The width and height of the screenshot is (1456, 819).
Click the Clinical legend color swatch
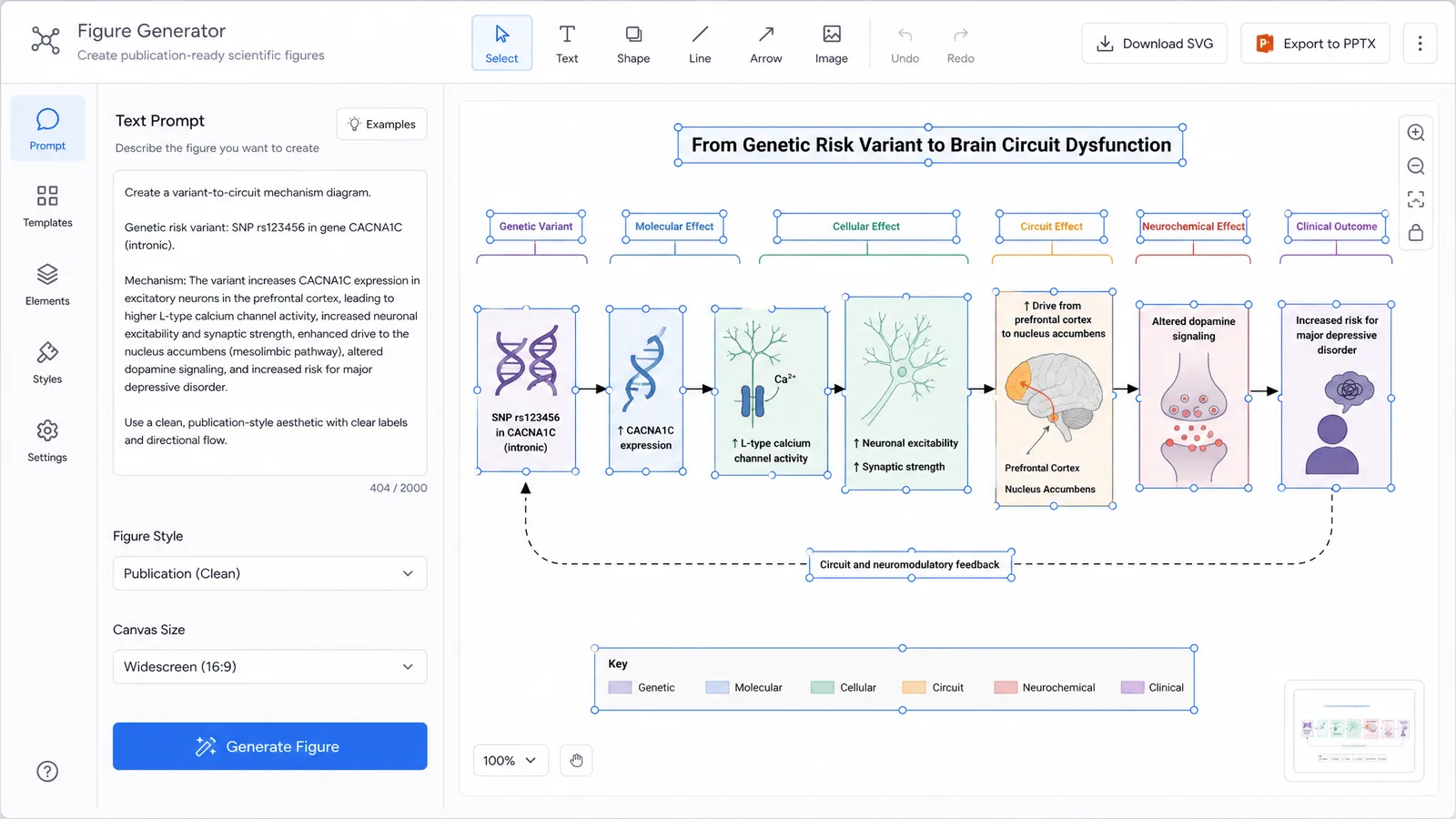pos(1132,688)
